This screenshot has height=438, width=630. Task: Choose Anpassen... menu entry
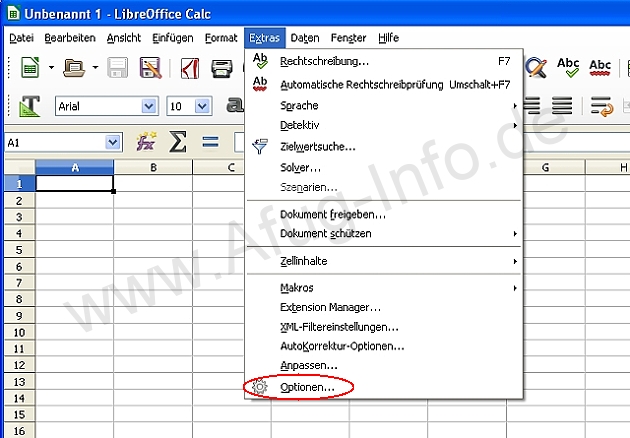point(384,365)
